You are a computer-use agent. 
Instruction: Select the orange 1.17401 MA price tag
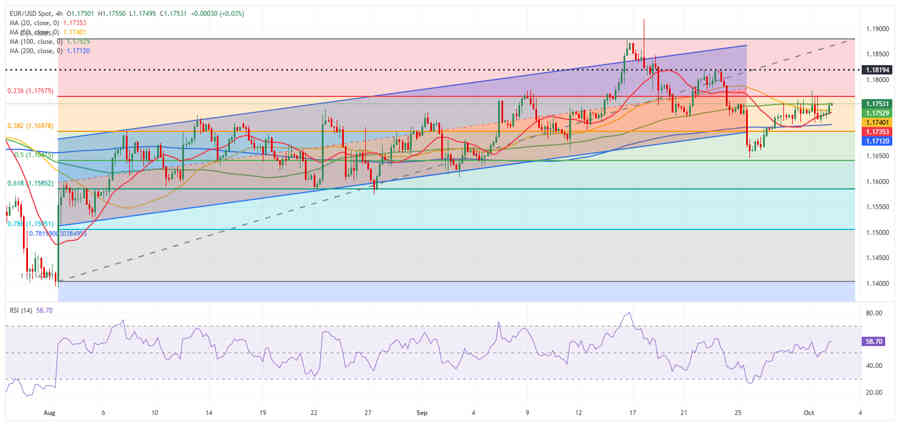coord(877,122)
